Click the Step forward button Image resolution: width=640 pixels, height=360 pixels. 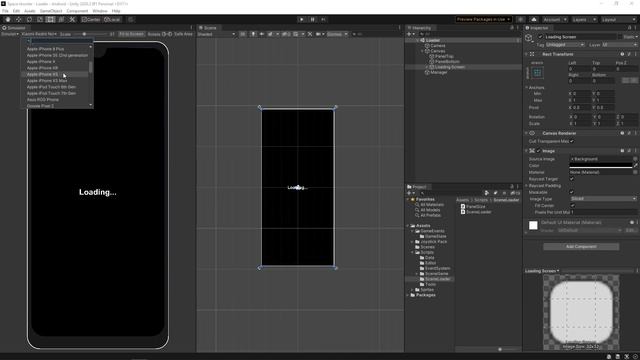click(x=323, y=20)
